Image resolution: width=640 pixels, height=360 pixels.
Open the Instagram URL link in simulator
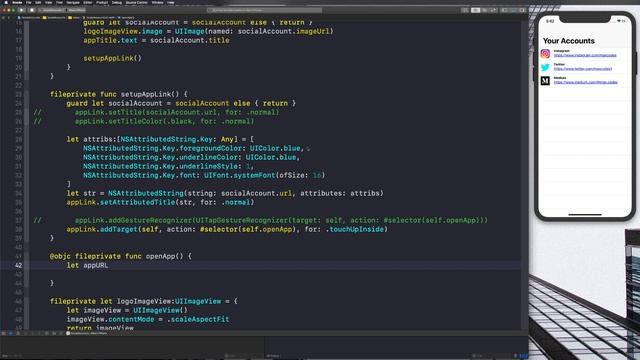point(585,55)
